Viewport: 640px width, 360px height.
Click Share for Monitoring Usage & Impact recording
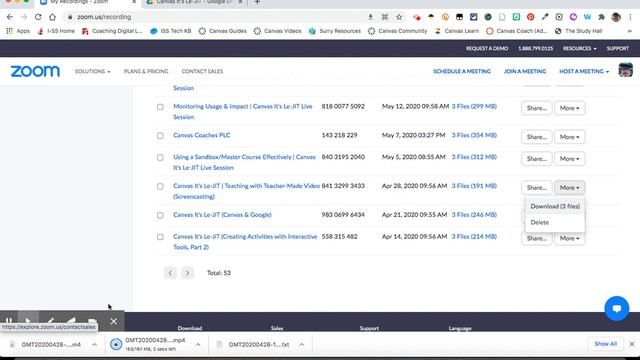point(536,108)
